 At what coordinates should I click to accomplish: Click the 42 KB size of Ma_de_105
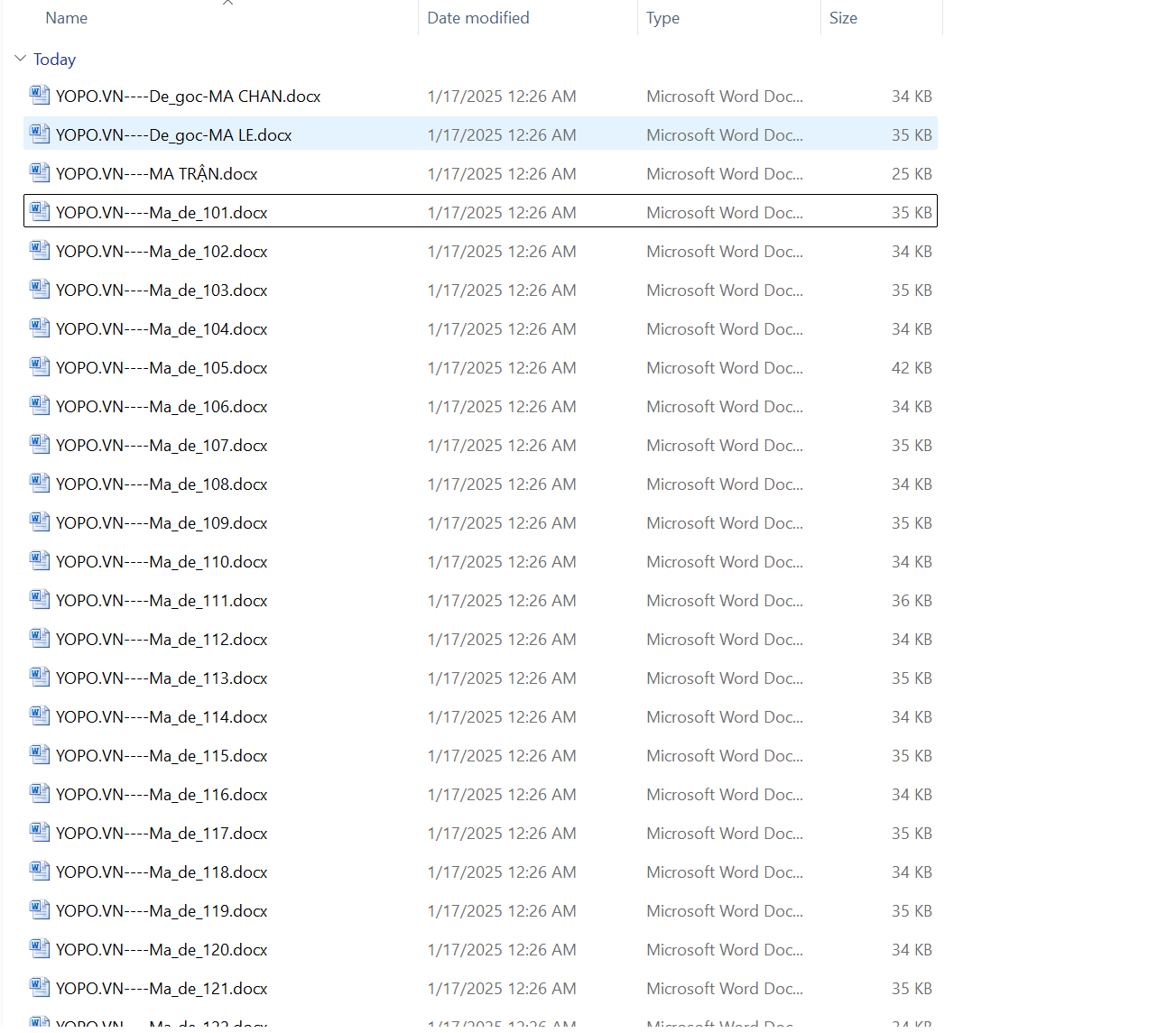pos(912,368)
